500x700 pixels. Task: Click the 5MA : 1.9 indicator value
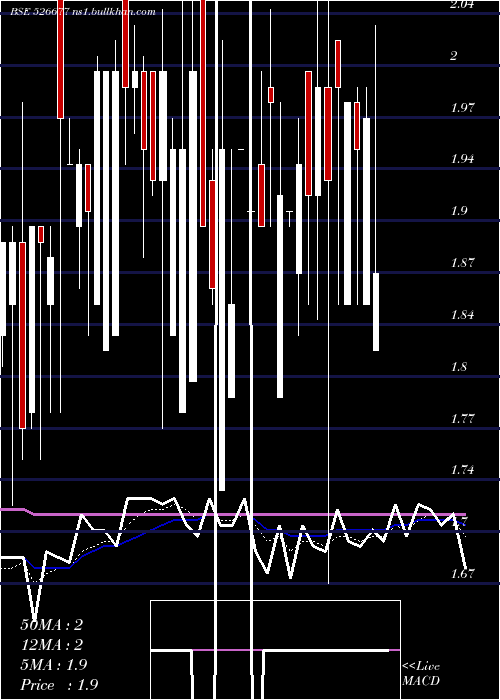tap(54, 665)
